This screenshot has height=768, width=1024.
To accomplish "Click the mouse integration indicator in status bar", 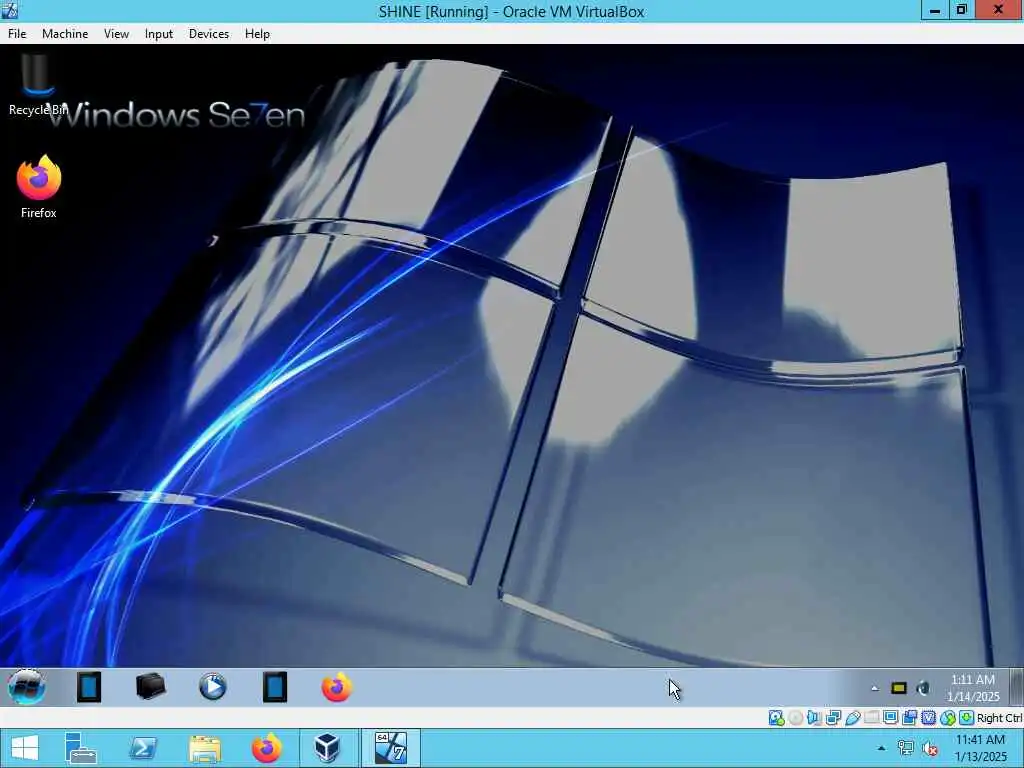I will coord(948,718).
